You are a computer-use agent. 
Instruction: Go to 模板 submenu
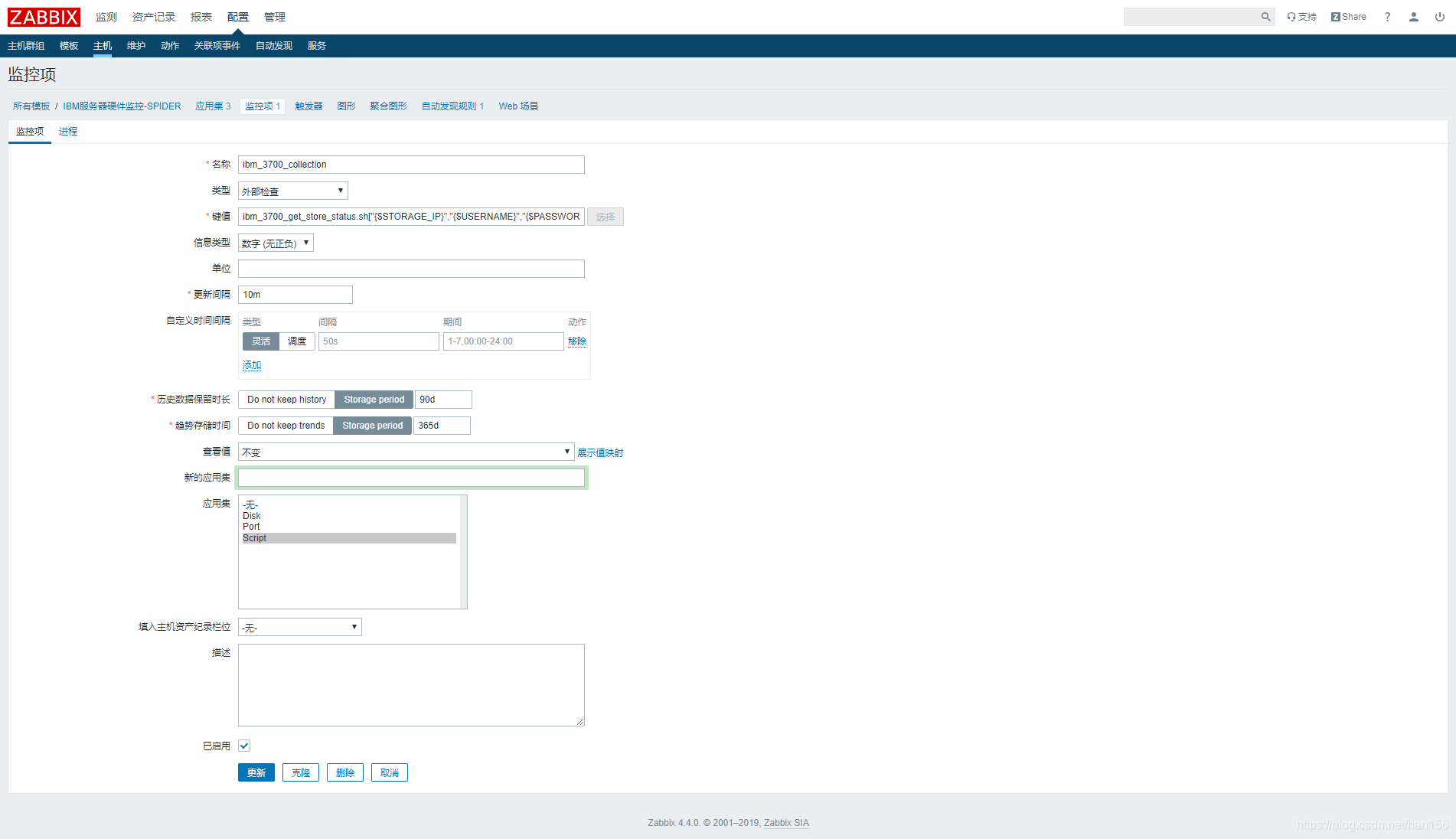pos(69,46)
